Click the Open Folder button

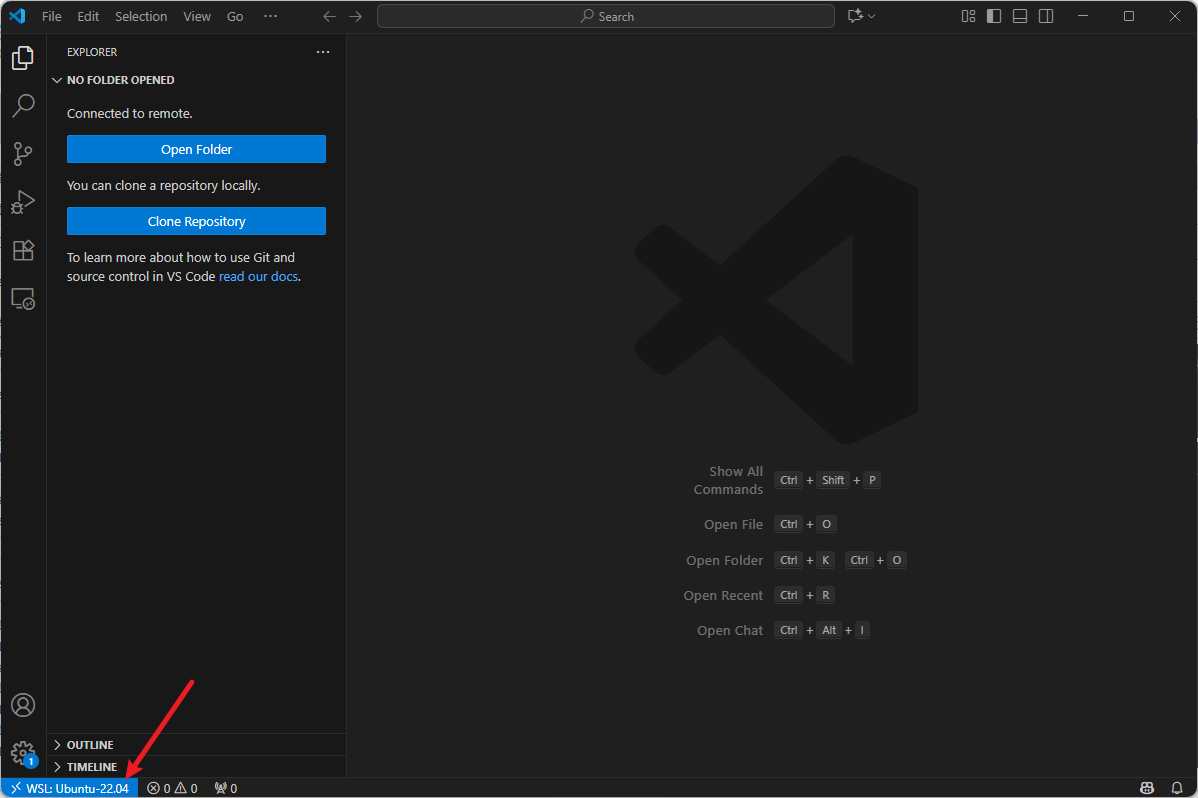196,149
